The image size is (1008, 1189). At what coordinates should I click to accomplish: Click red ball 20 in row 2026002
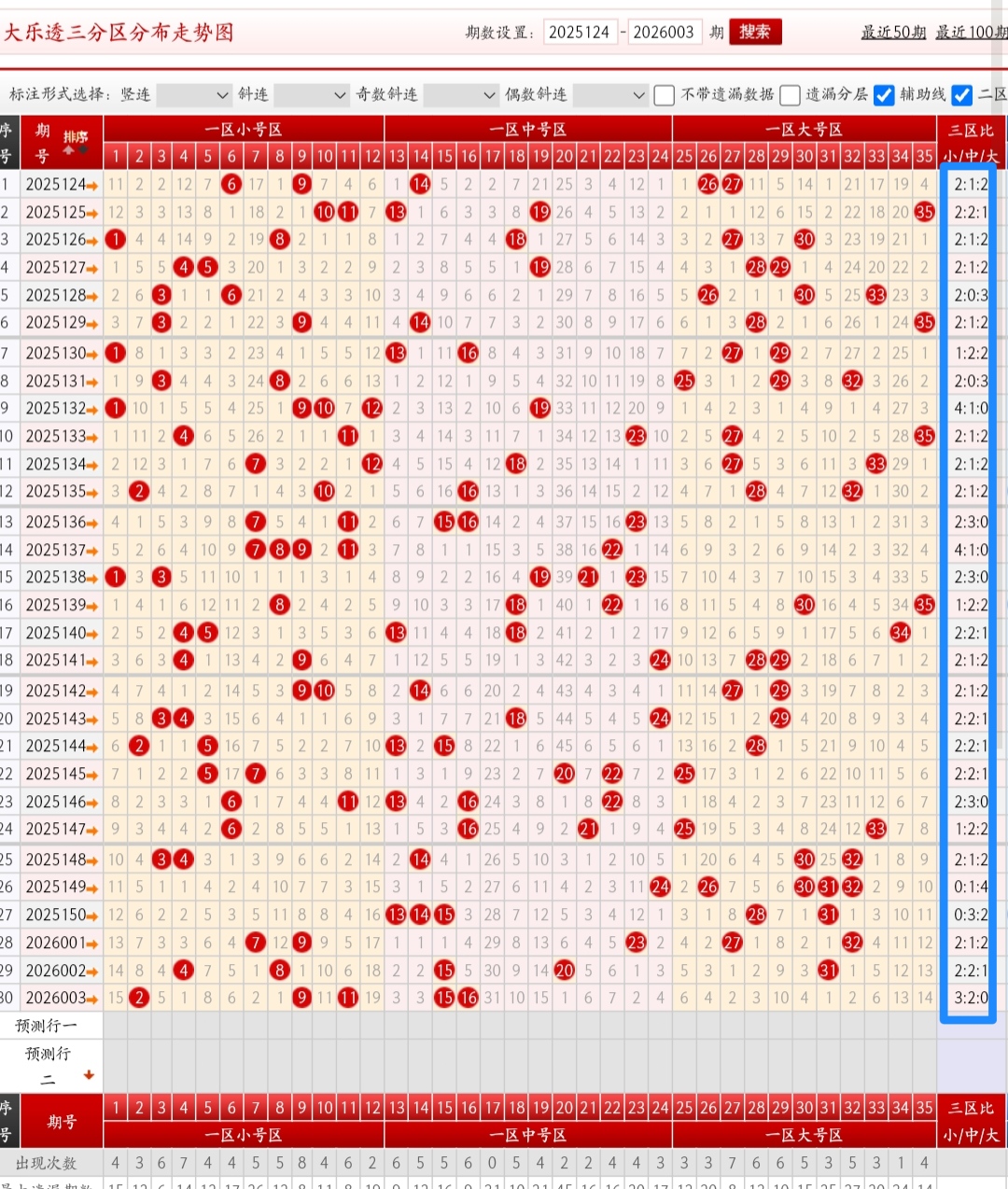(564, 971)
